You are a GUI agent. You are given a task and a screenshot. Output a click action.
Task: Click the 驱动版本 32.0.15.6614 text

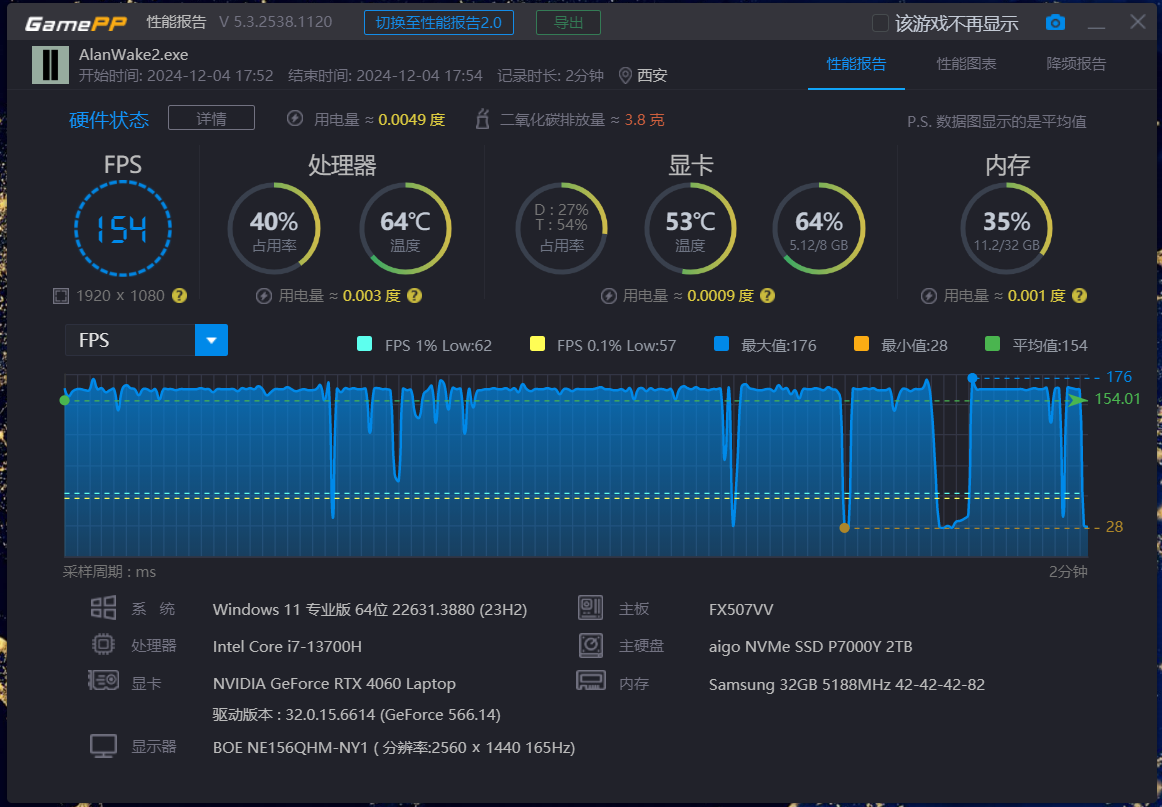tap(356, 714)
